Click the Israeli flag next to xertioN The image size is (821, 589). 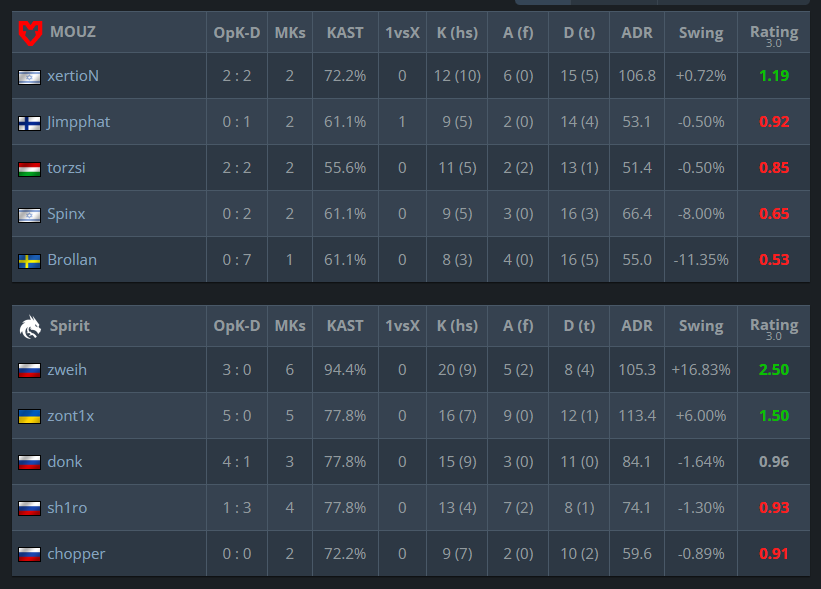coord(29,77)
